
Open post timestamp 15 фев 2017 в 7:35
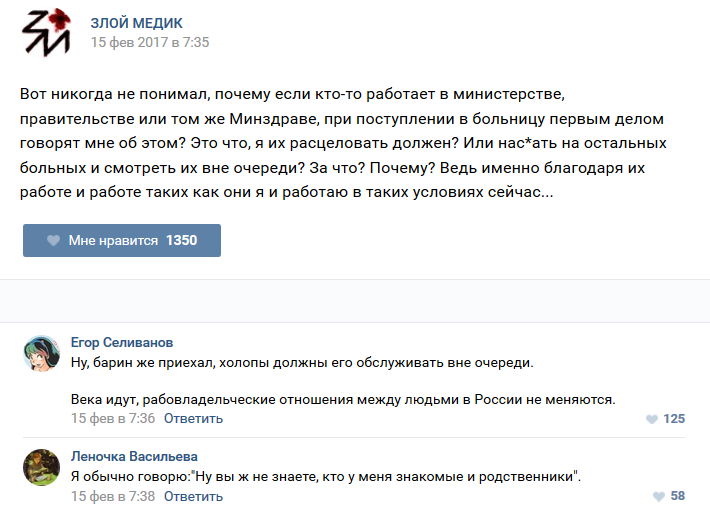(150, 43)
